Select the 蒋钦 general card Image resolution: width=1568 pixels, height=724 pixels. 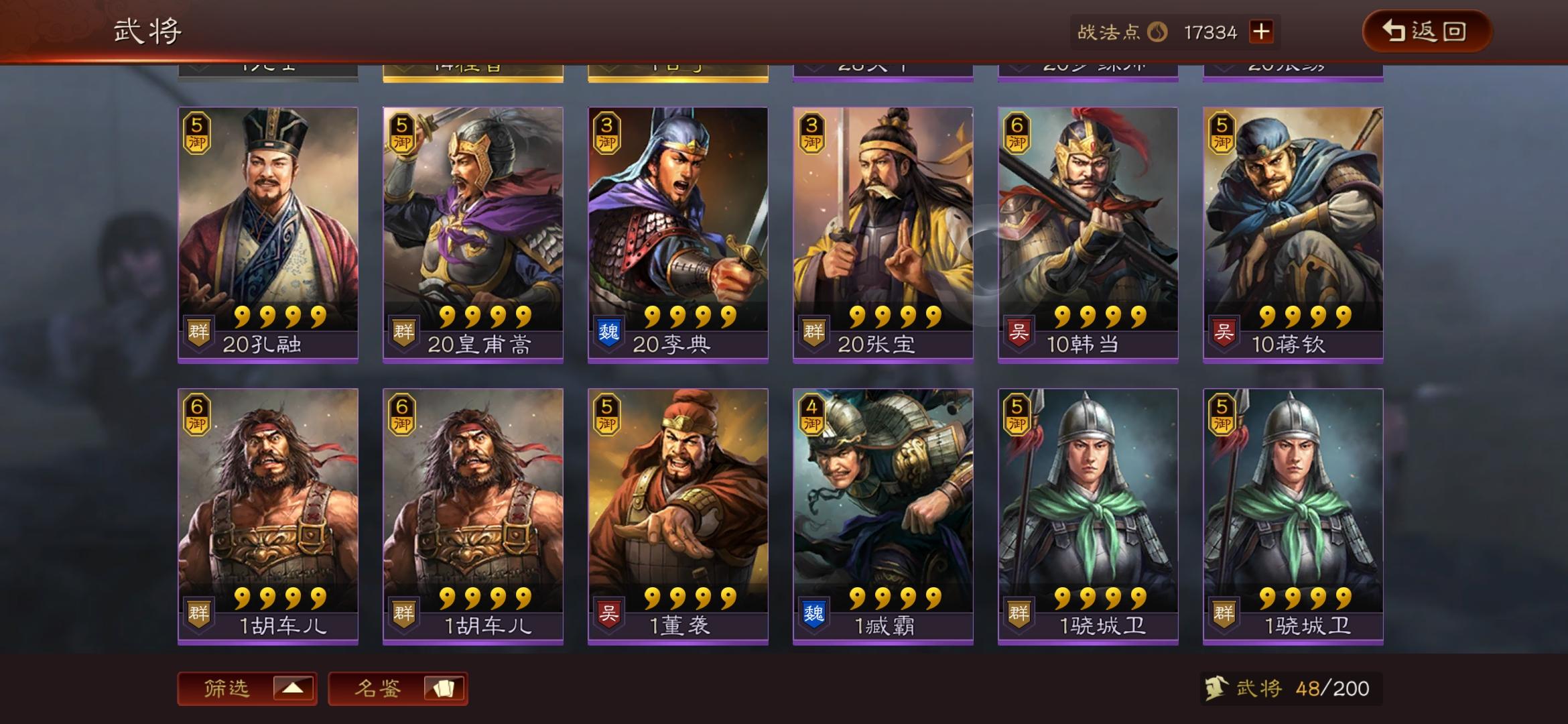1293,235
